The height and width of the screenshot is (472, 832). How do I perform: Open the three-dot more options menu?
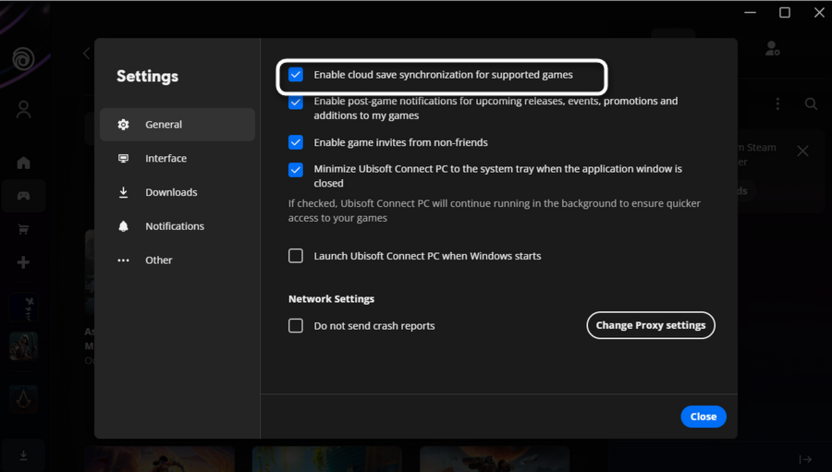778,104
